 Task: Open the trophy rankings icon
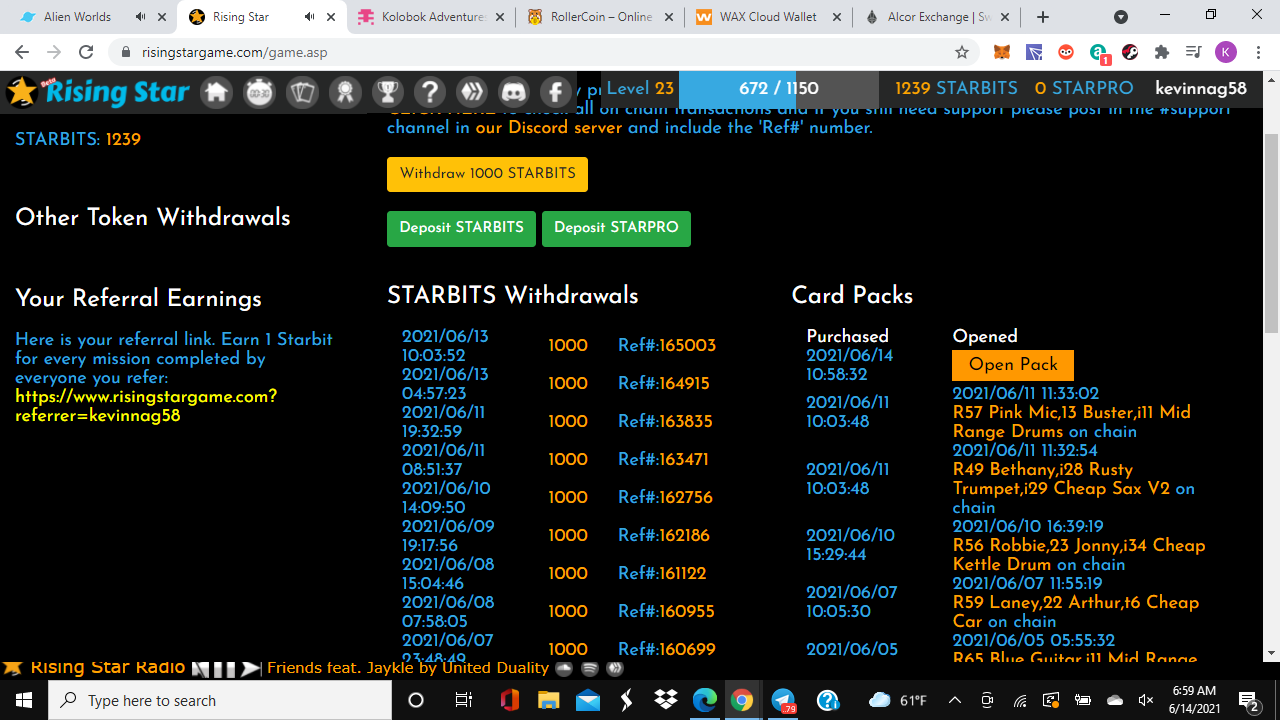pyautogui.click(x=387, y=92)
